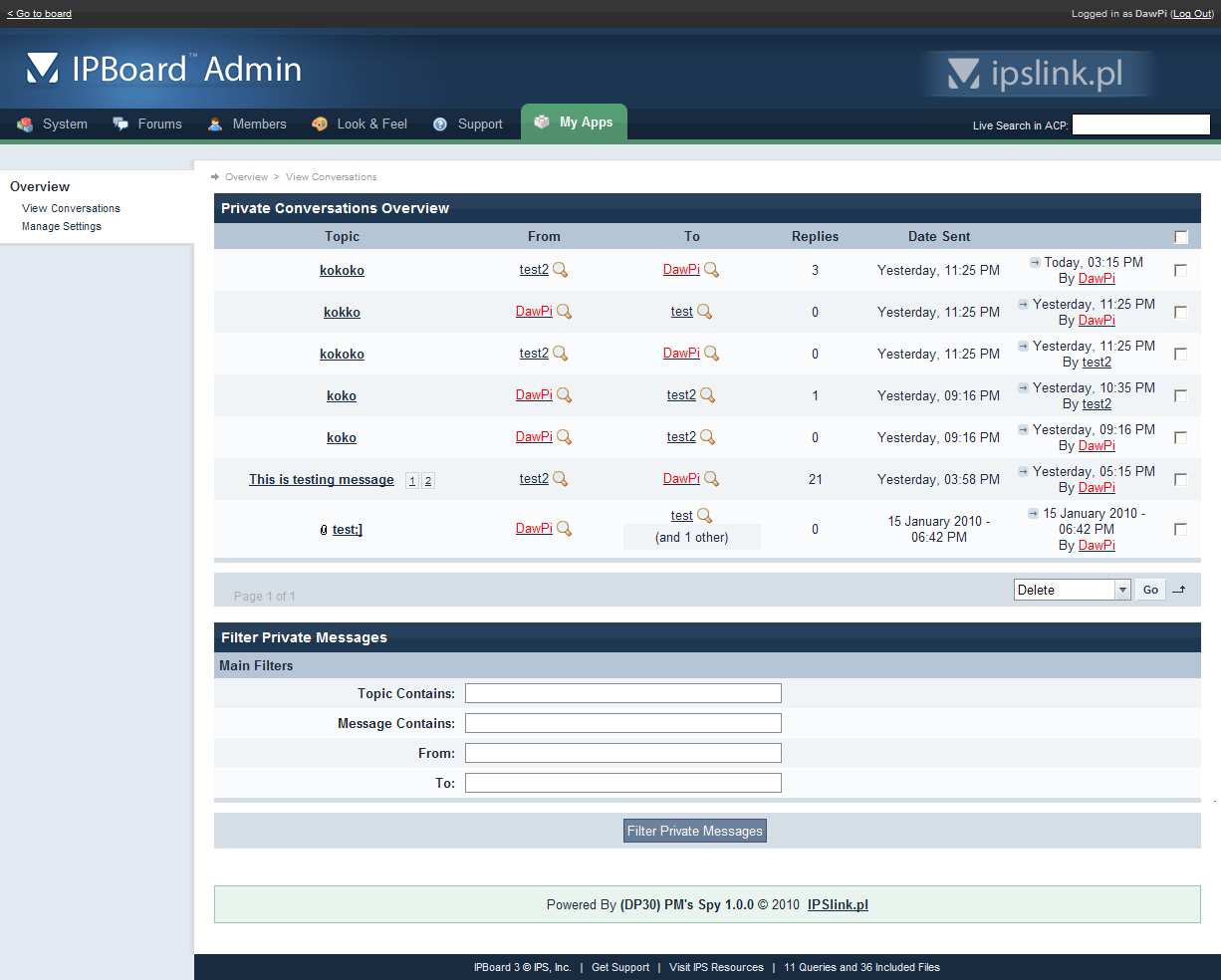Screen dimensions: 1221x980
Task: Click the Topic Contains input field
Action: [x=622, y=693]
